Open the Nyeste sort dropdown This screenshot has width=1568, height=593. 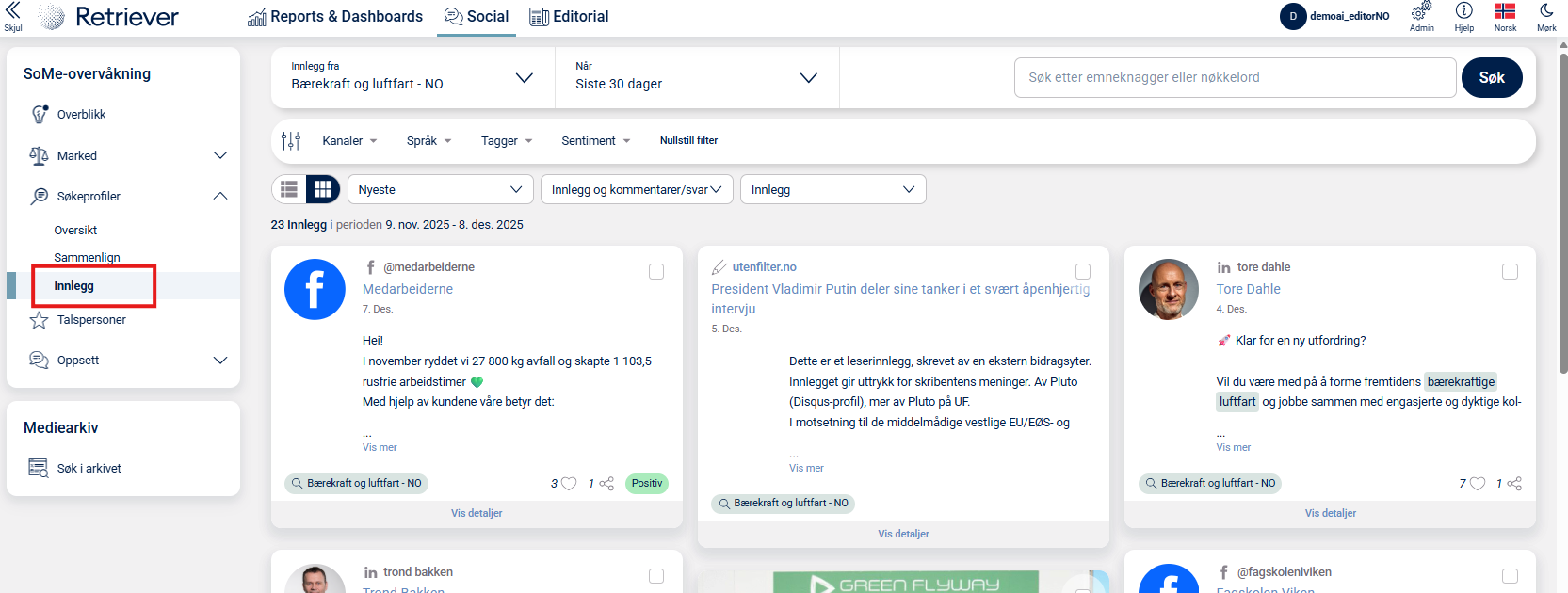point(440,189)
